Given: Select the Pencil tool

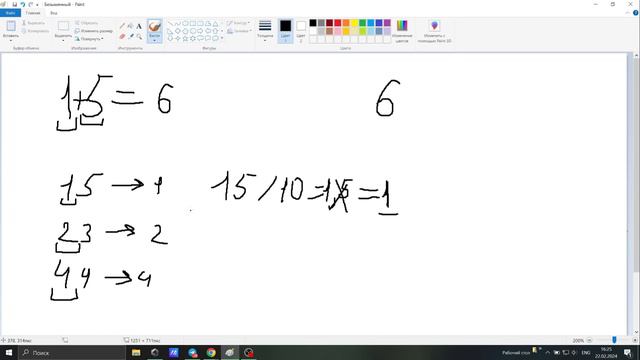Looking at the screenshot, I should tap(122, 26).
